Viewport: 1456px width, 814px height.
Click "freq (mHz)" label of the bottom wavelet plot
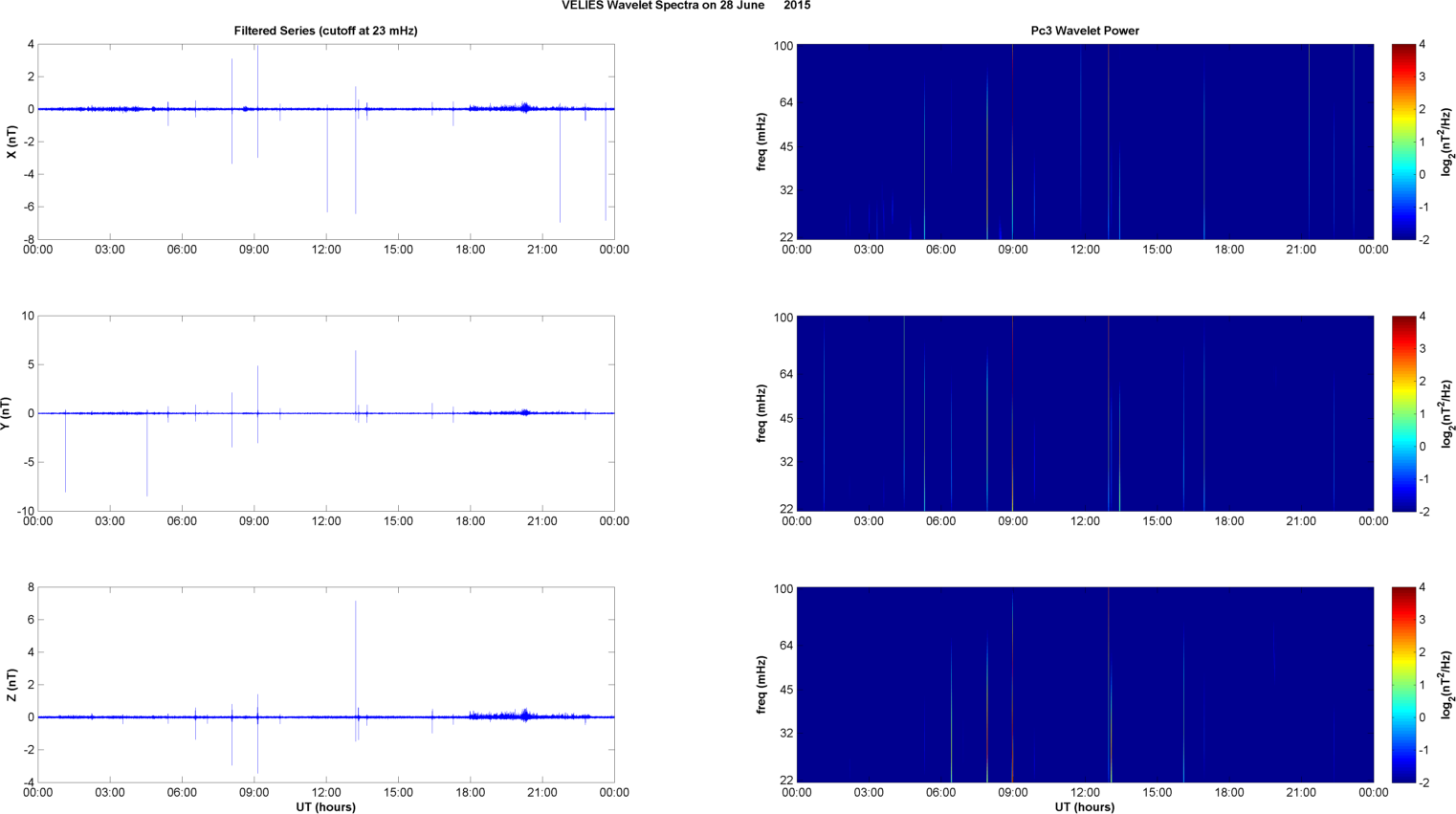761,685
